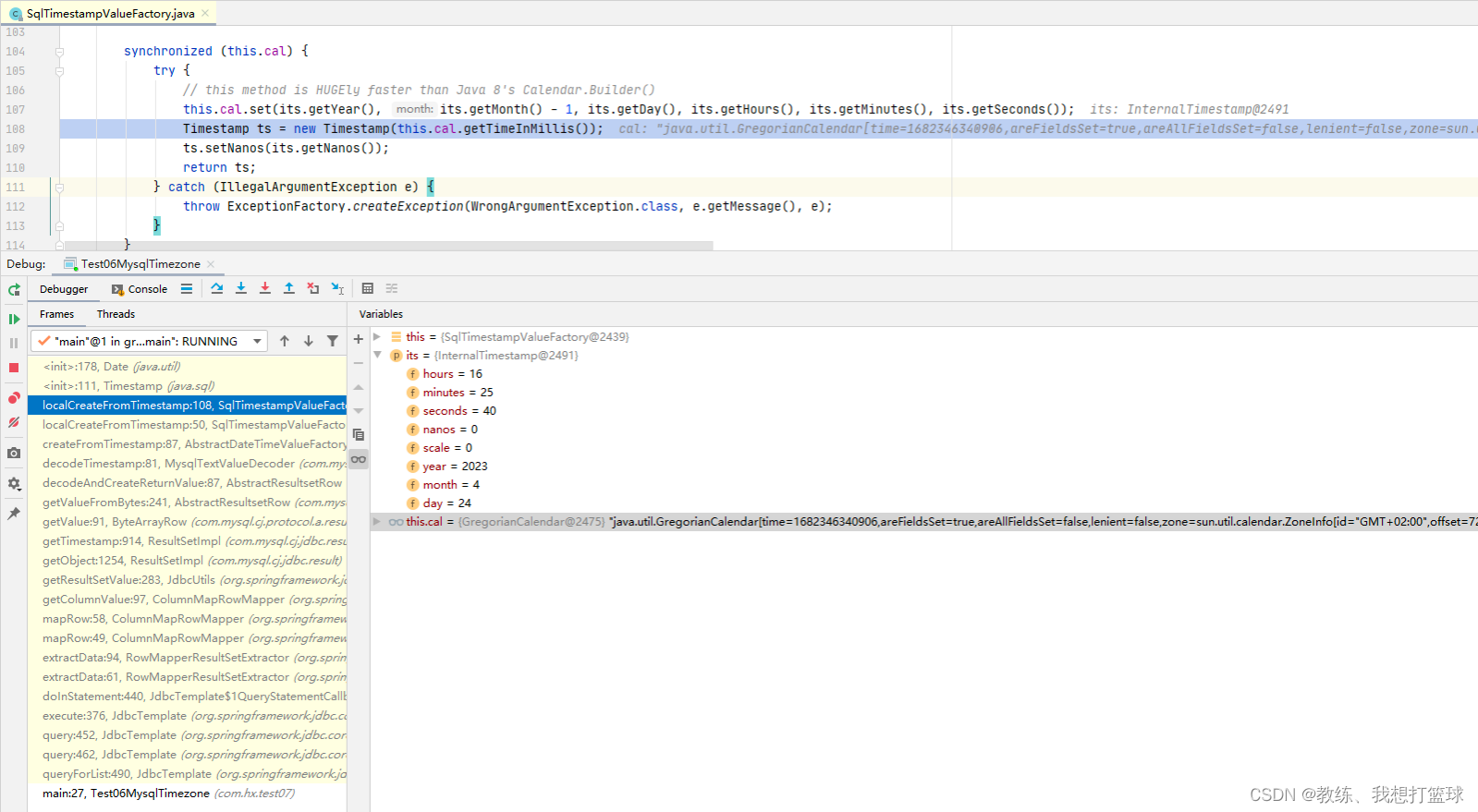Select frame 'localCreateFromTimestamp:50'
Image resolution: width=1478 pixels, height=812 pixels.
[x=188, y=425]
